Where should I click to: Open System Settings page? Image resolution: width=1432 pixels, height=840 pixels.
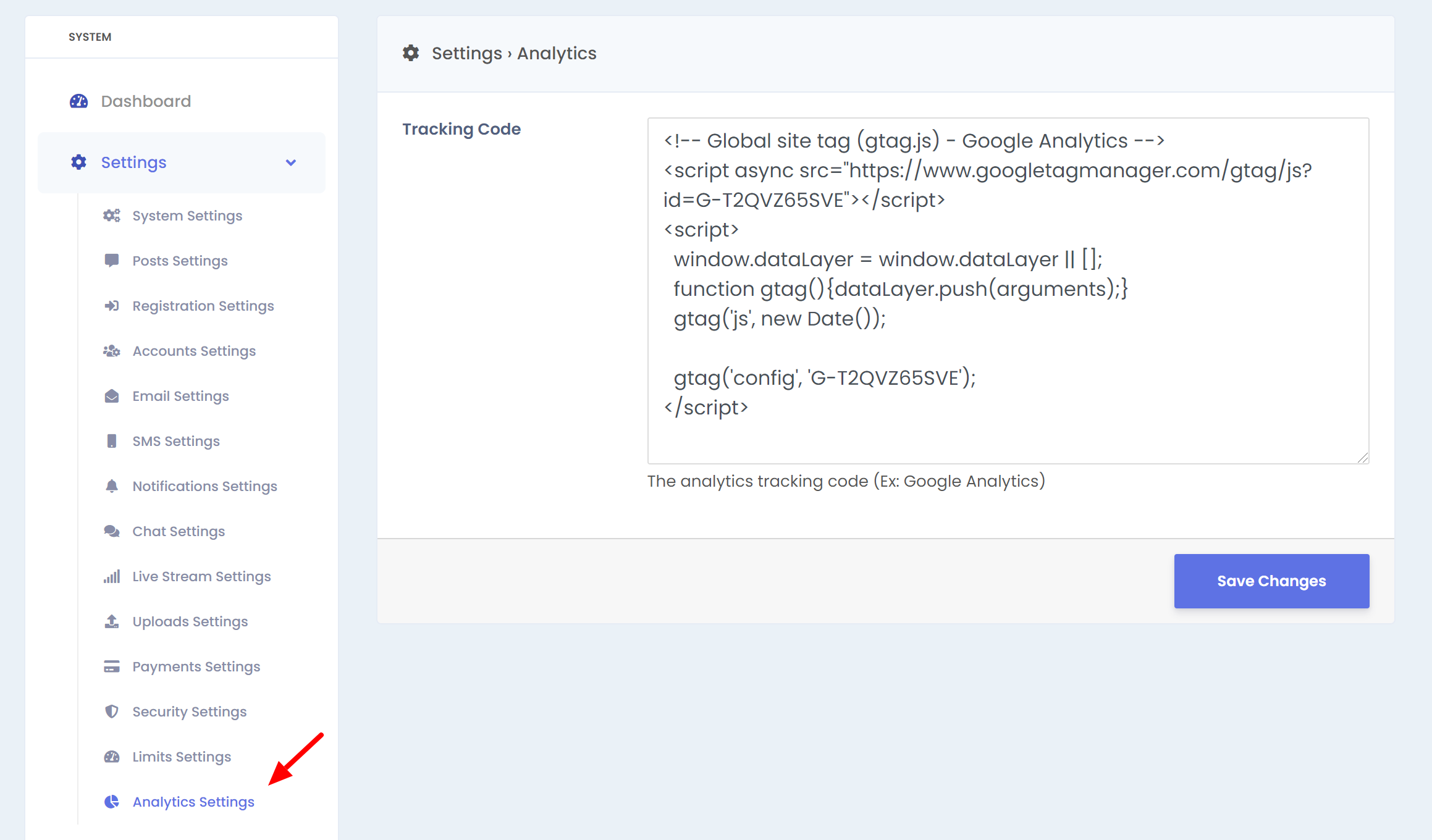pos(187,216)
